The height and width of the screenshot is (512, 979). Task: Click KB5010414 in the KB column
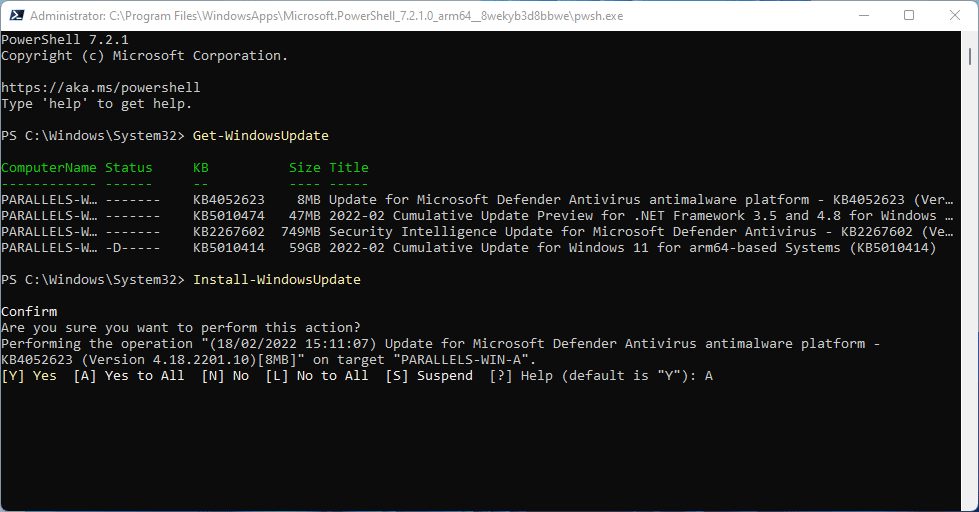(229, 248)
